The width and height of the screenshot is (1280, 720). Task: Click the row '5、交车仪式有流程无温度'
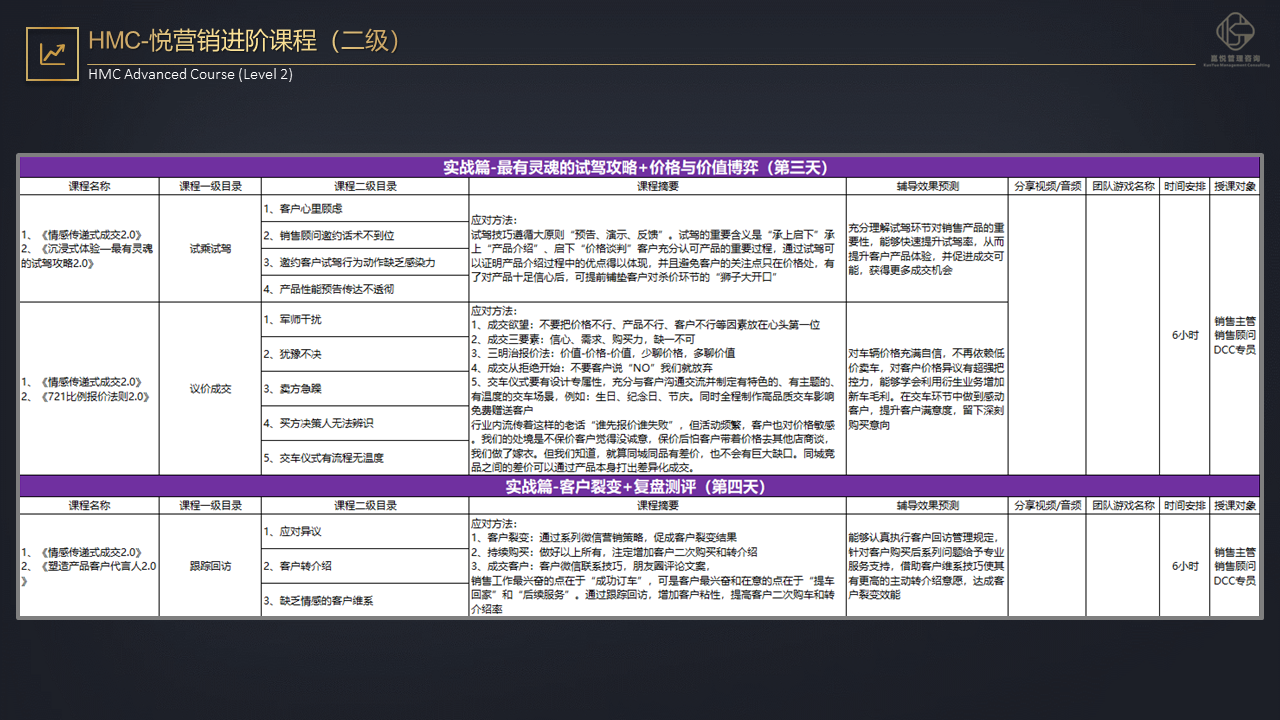pos(364,457)
